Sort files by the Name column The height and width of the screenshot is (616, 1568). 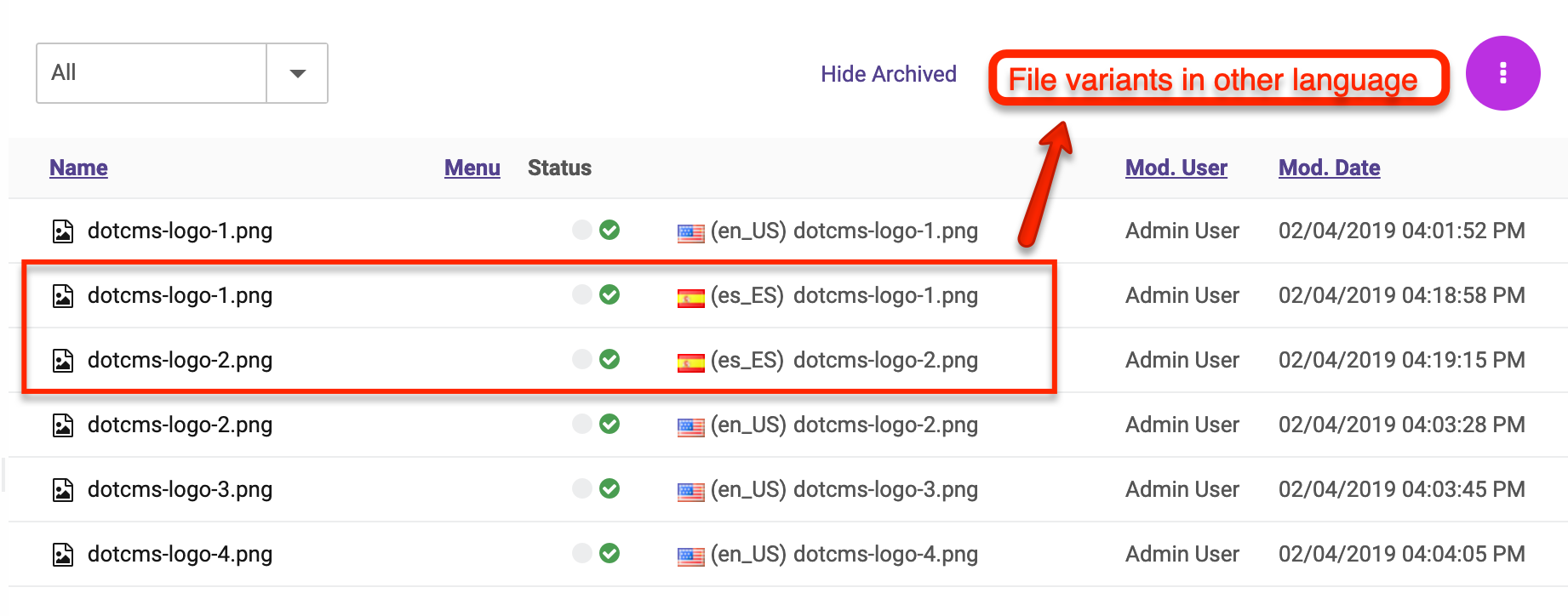click(x=78, y=168)
